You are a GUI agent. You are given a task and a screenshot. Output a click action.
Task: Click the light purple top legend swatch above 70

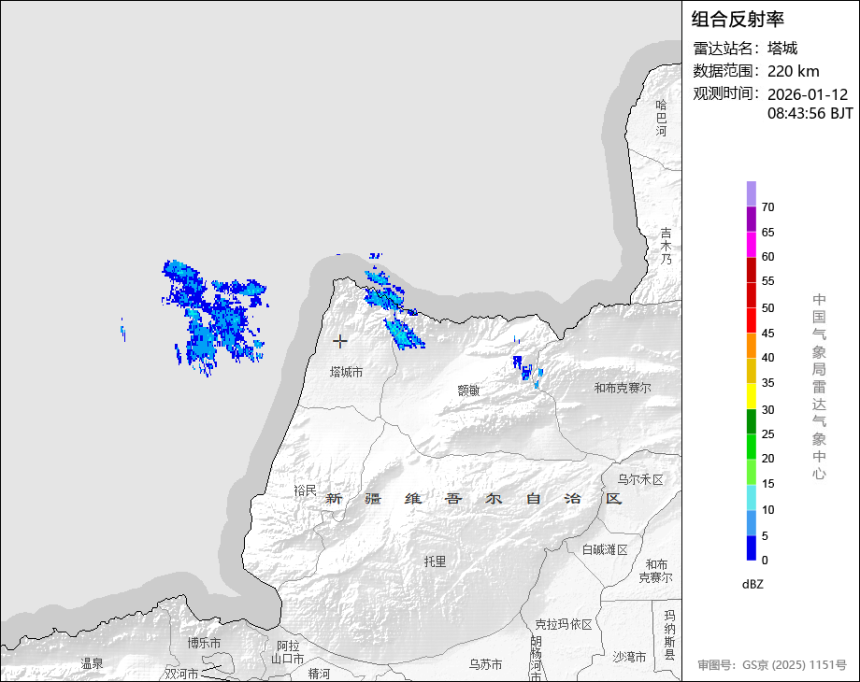coord(751,194)
